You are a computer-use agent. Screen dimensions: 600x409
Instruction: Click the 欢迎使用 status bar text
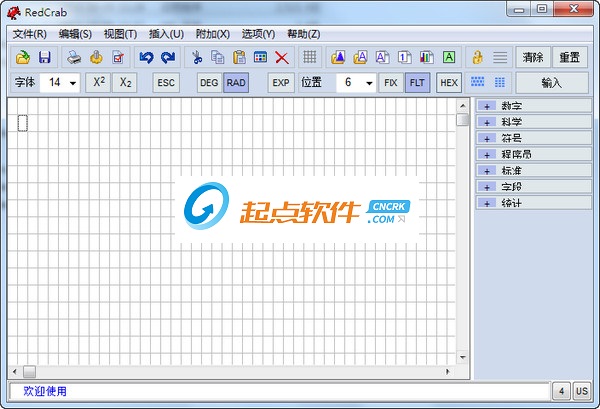(45, 391)
